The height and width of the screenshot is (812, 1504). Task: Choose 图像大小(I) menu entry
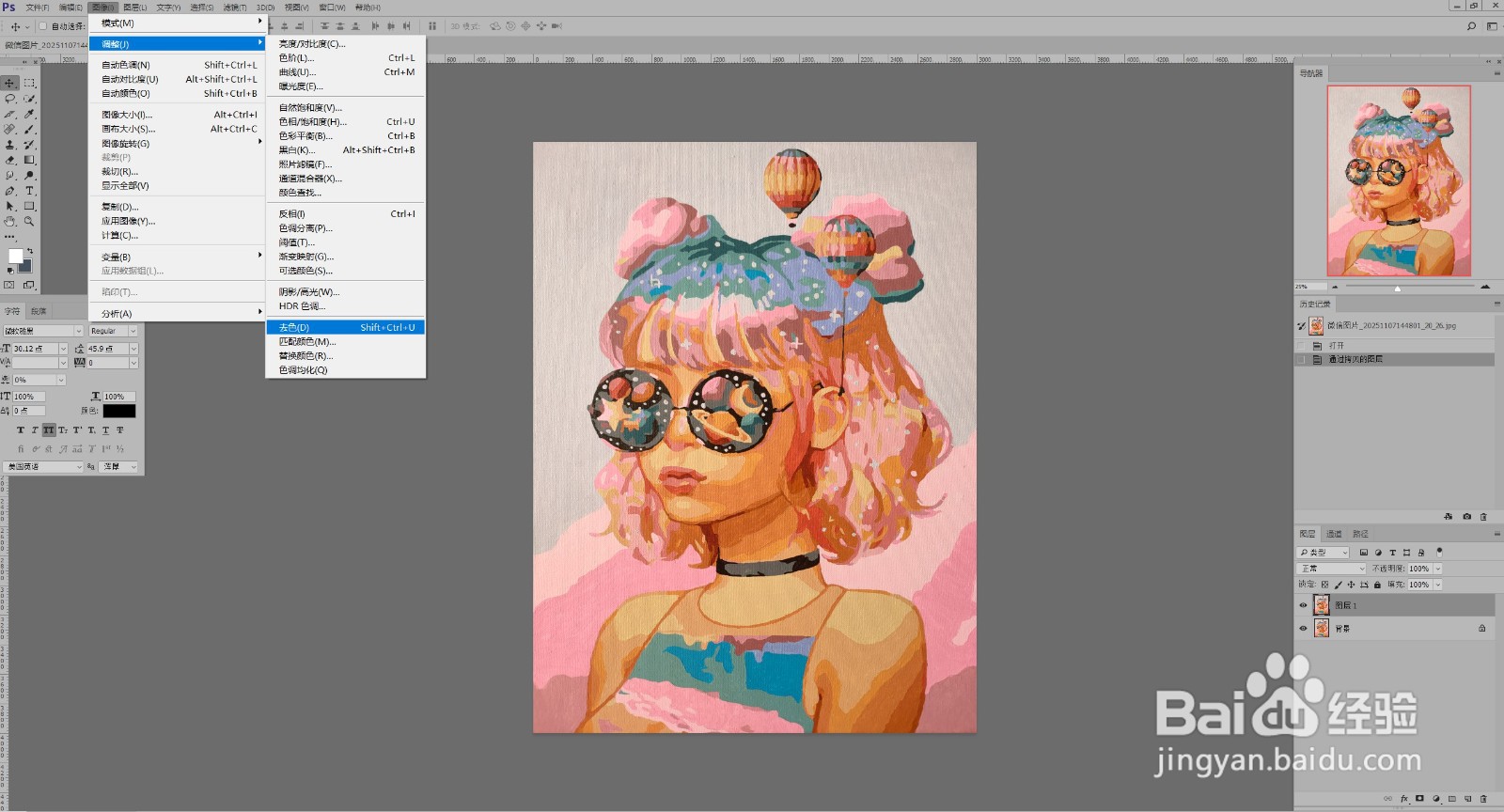[x=178, y=115]
